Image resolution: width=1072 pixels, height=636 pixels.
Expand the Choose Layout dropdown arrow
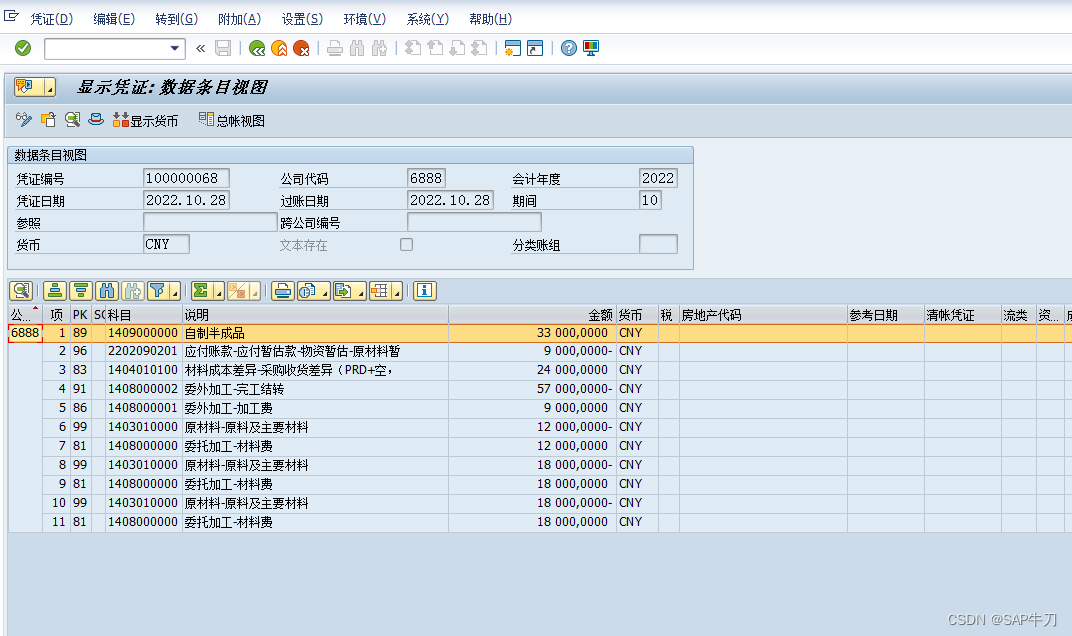point(397,291)
